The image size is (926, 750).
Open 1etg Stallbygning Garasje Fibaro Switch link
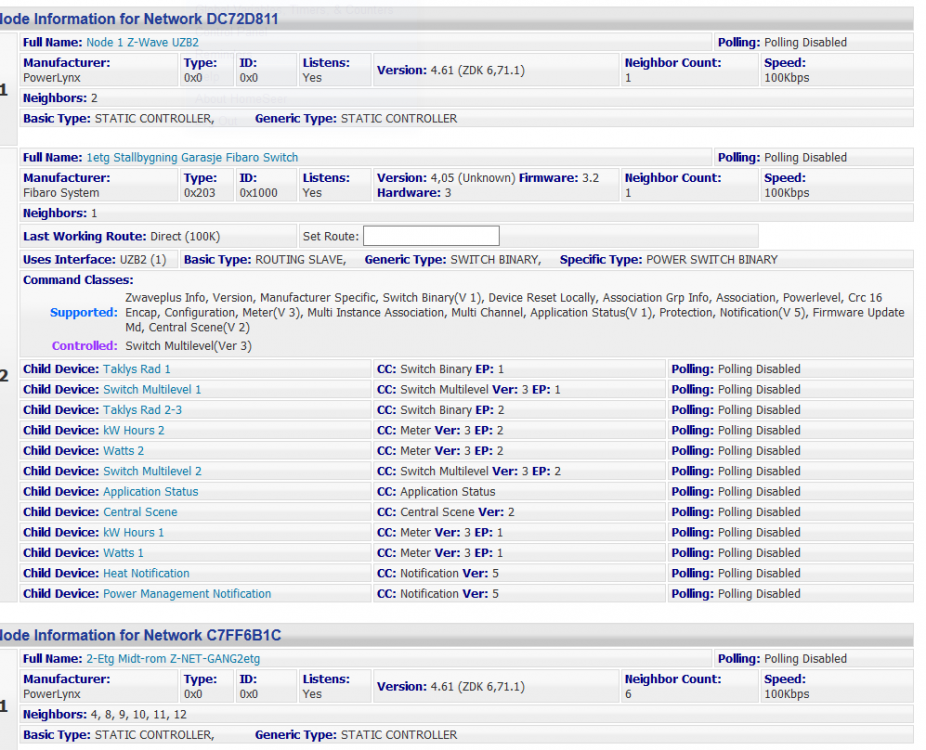[x=192, y=158]
